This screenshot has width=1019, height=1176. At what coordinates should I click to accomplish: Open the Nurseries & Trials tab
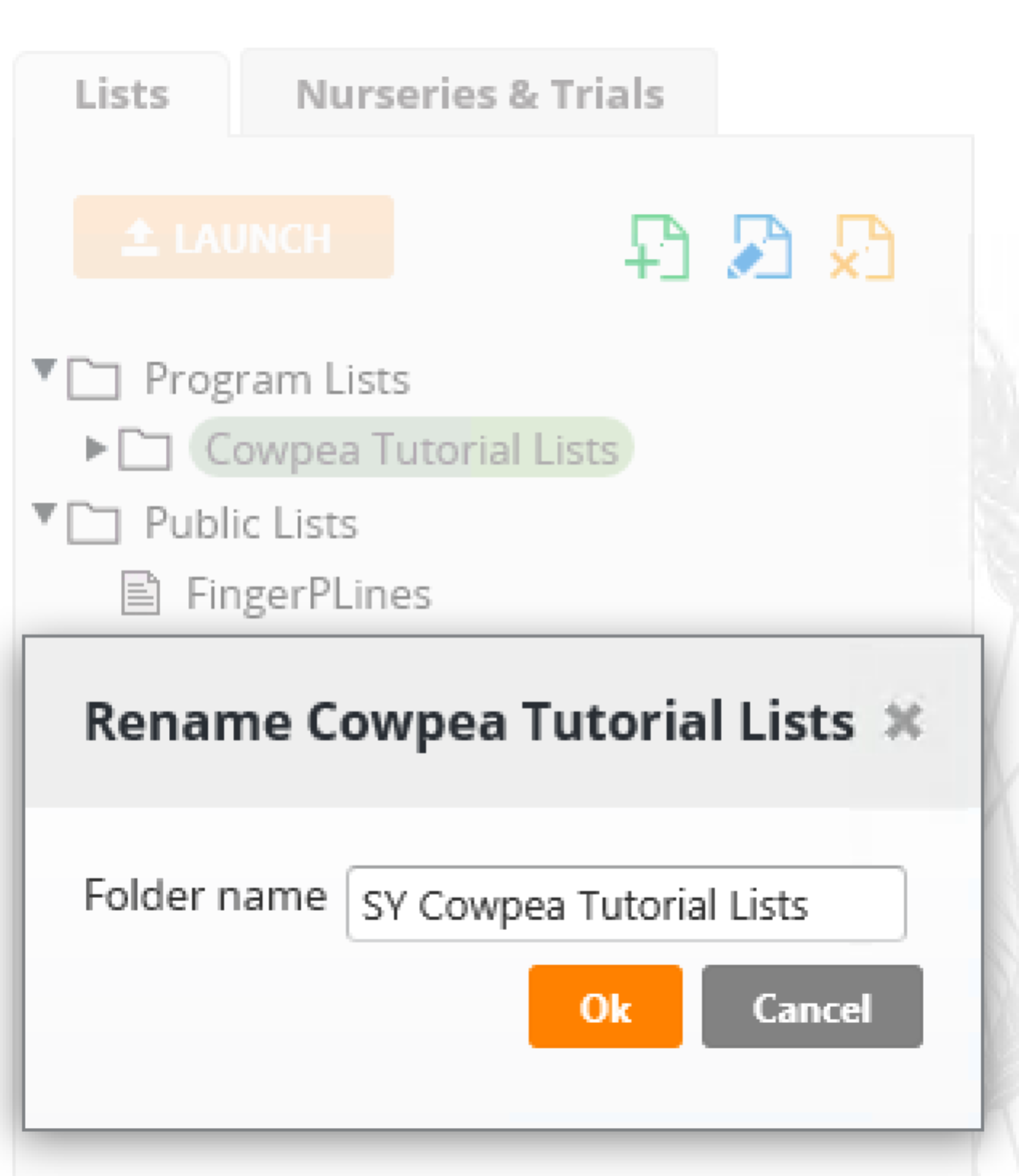(479, 93)
